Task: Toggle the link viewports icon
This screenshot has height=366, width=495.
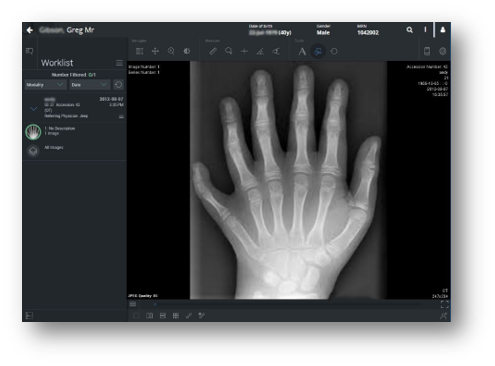Action: coord(189,316)
